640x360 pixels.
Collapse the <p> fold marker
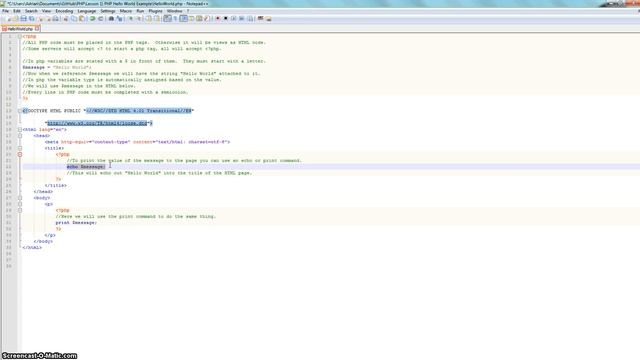click(20, 204)
